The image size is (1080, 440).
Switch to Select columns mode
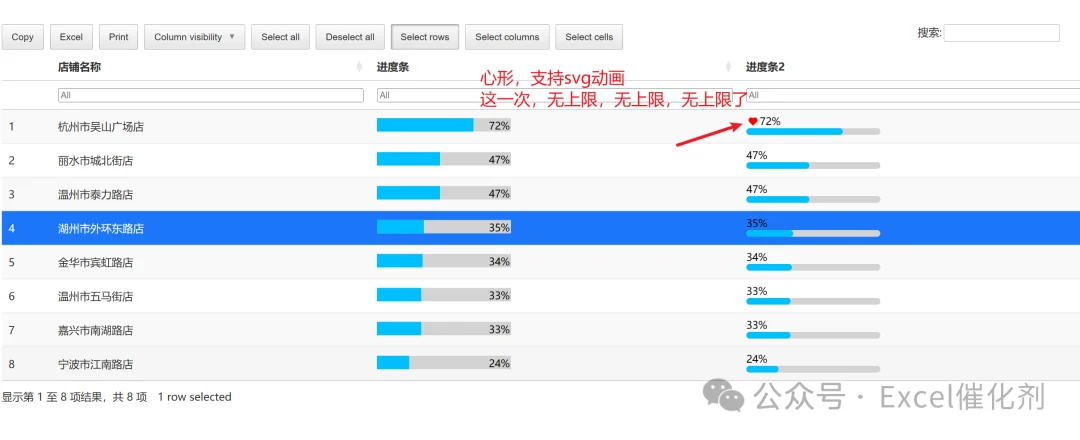point(507,37)
